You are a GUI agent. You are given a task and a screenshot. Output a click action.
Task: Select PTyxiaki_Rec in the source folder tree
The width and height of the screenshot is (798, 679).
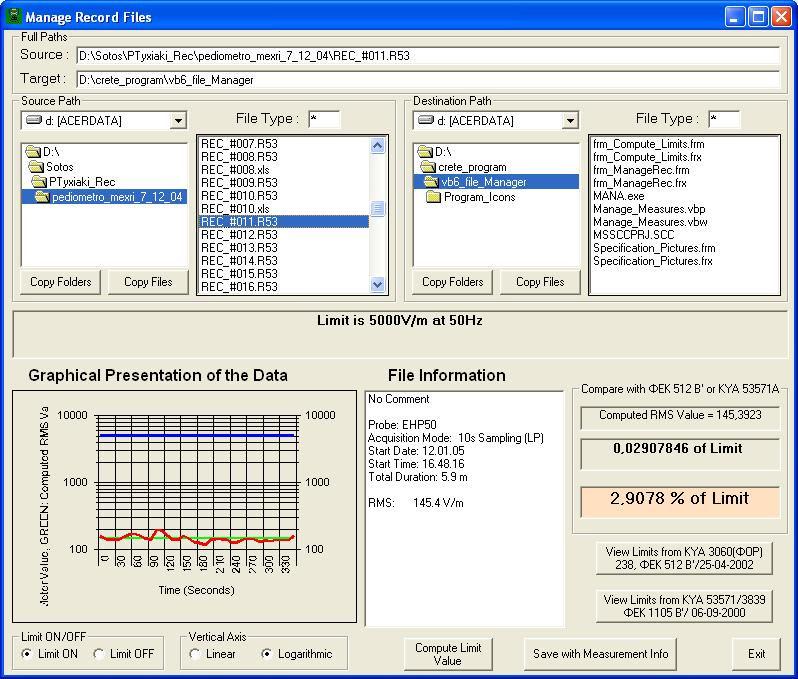[x=82, y=182]
